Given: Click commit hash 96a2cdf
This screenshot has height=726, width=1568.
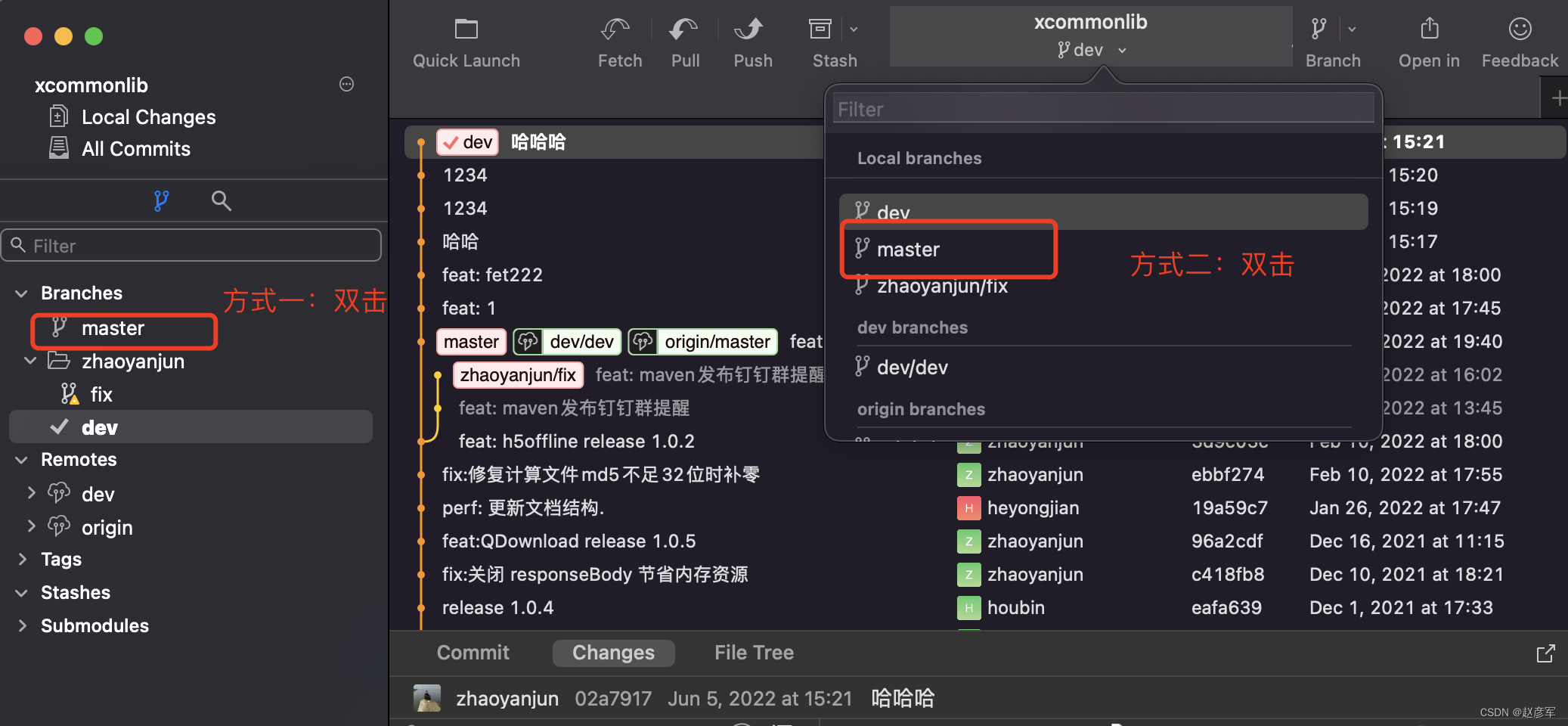Looking at the screenshot, I should [x=1226, y=541].
